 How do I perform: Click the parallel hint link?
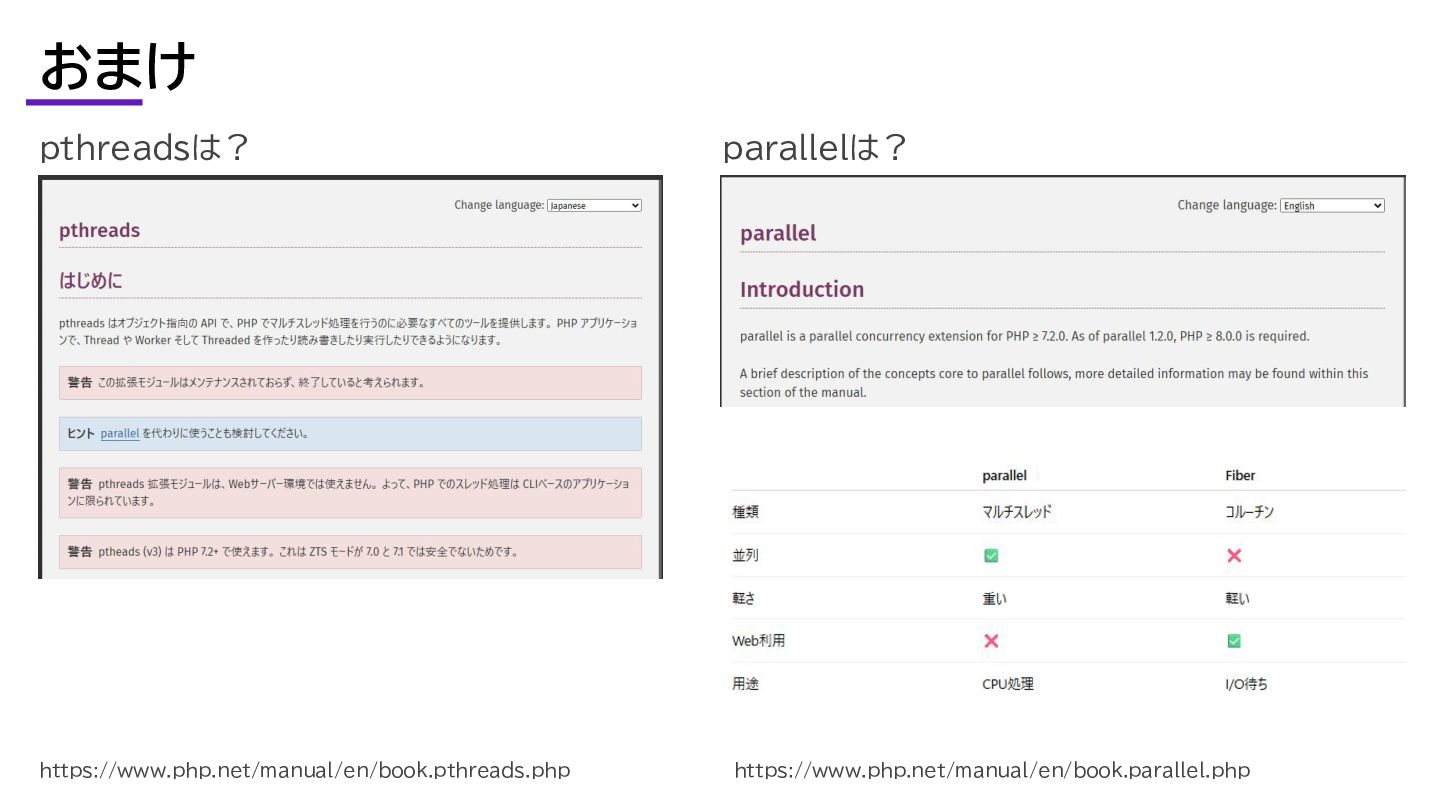[x=120, y=434]
